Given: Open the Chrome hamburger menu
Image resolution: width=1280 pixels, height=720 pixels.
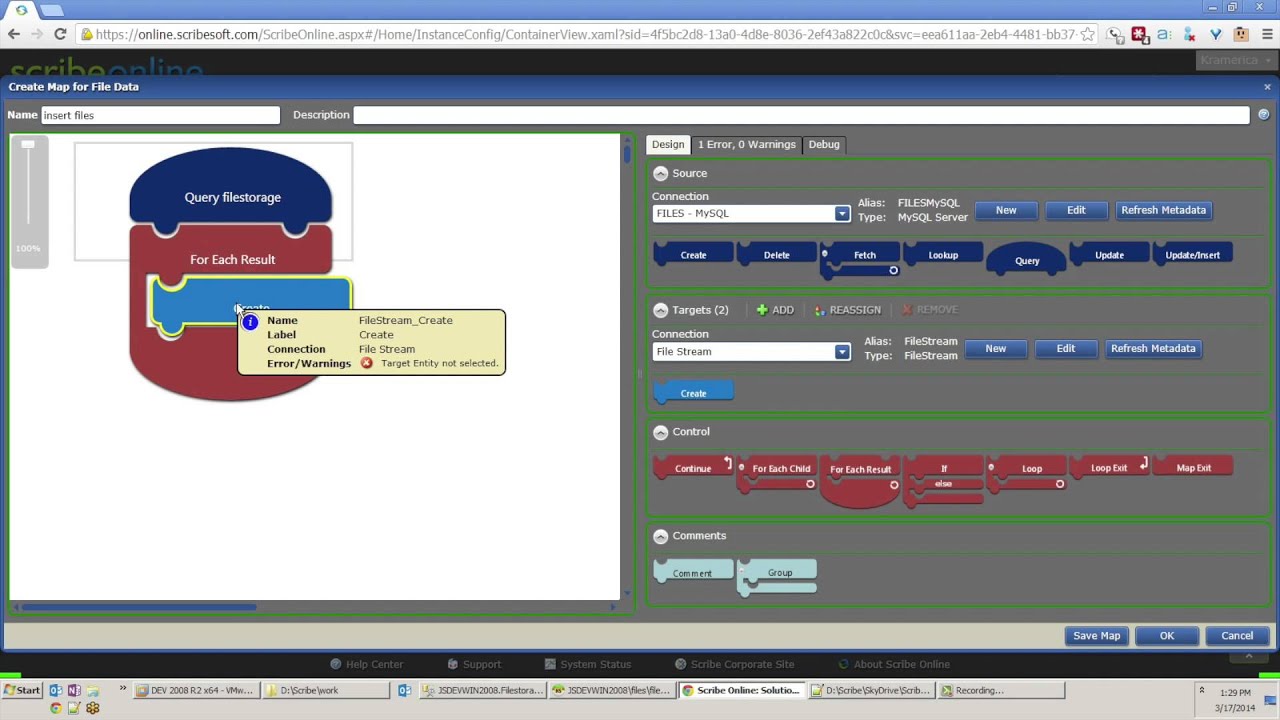Looking at the screenshot, I should [1265, 34].
